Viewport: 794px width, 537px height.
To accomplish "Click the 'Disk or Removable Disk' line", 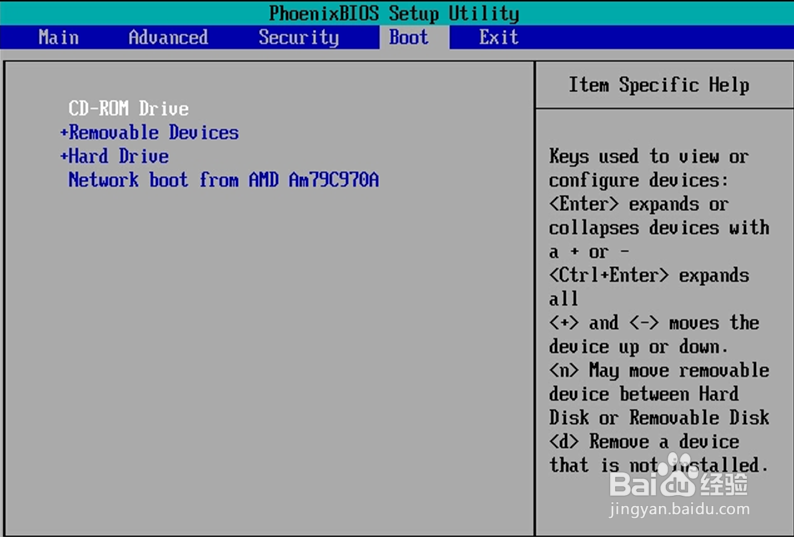I will coord(659,418).
